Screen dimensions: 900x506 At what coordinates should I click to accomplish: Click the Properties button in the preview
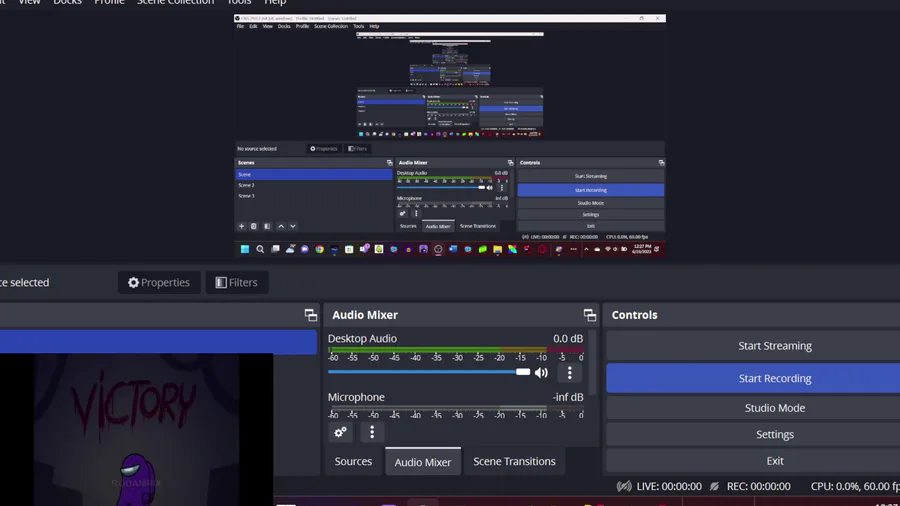click(324, 149)
